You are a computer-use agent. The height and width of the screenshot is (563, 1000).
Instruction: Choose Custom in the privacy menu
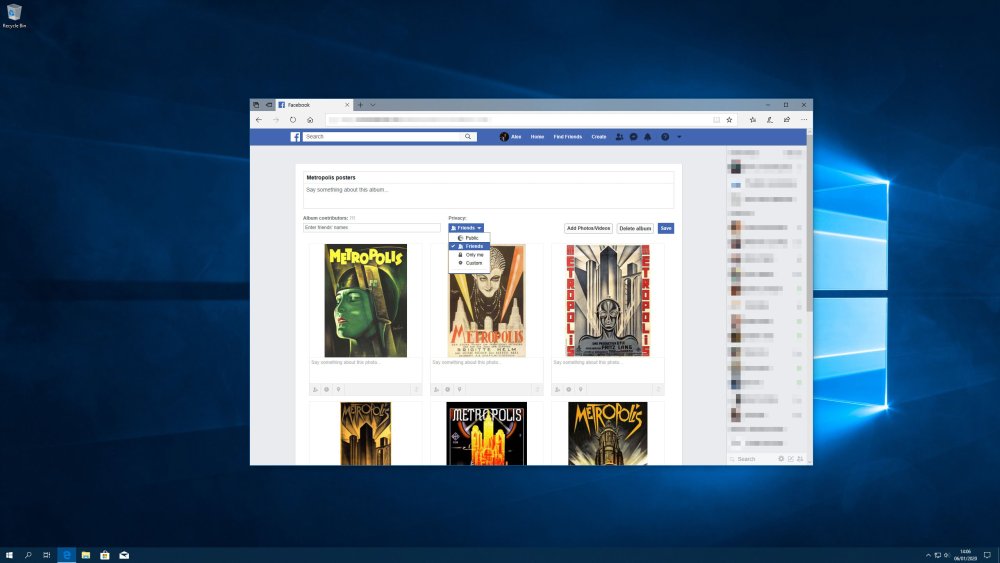click(469, 263)
